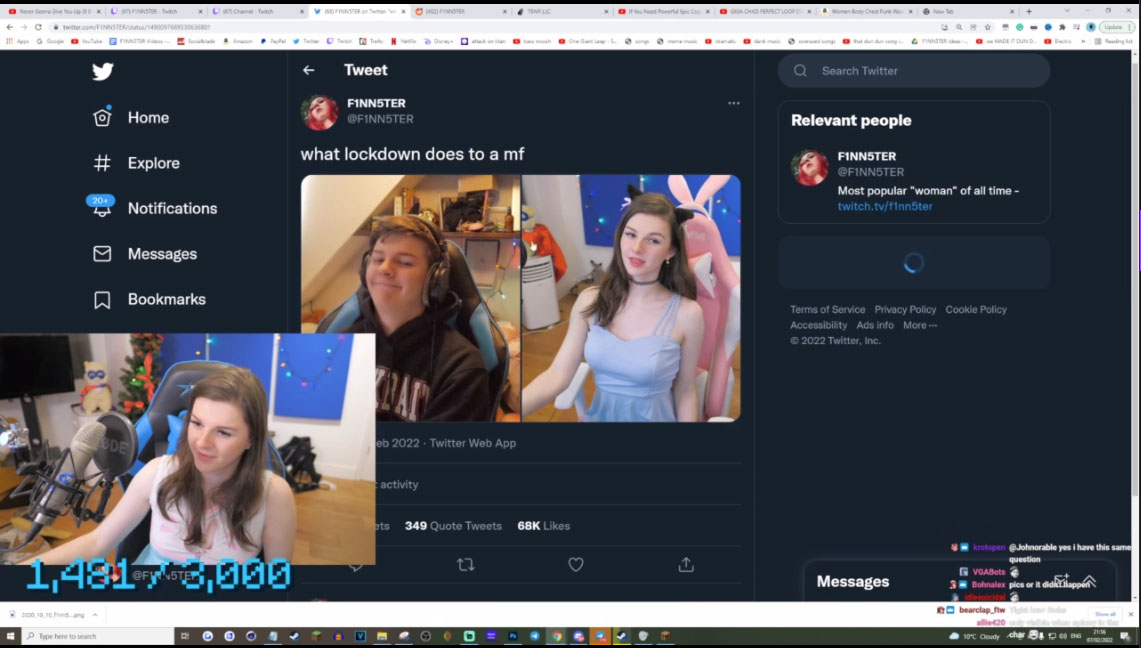Click the Chrome icon in the taskbar
The image size is (1141, 648).
point(557,636)
